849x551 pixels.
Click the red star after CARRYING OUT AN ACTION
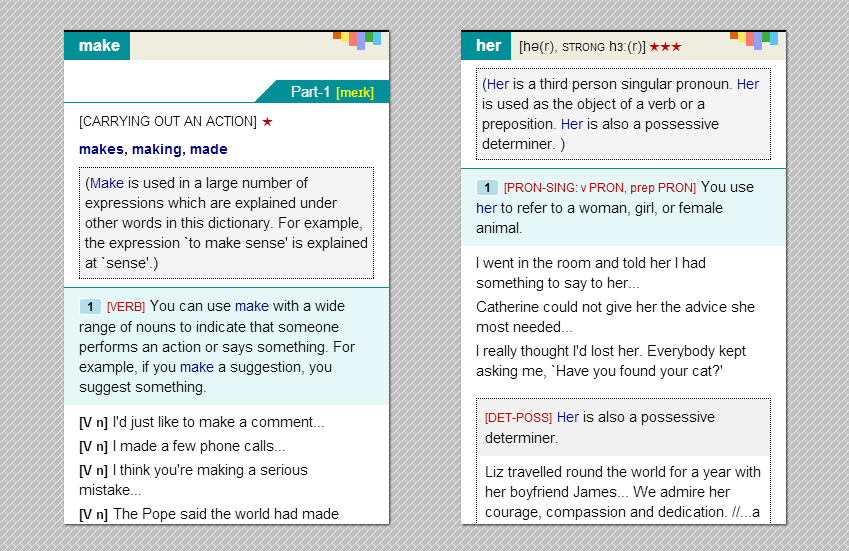(267, 122)
